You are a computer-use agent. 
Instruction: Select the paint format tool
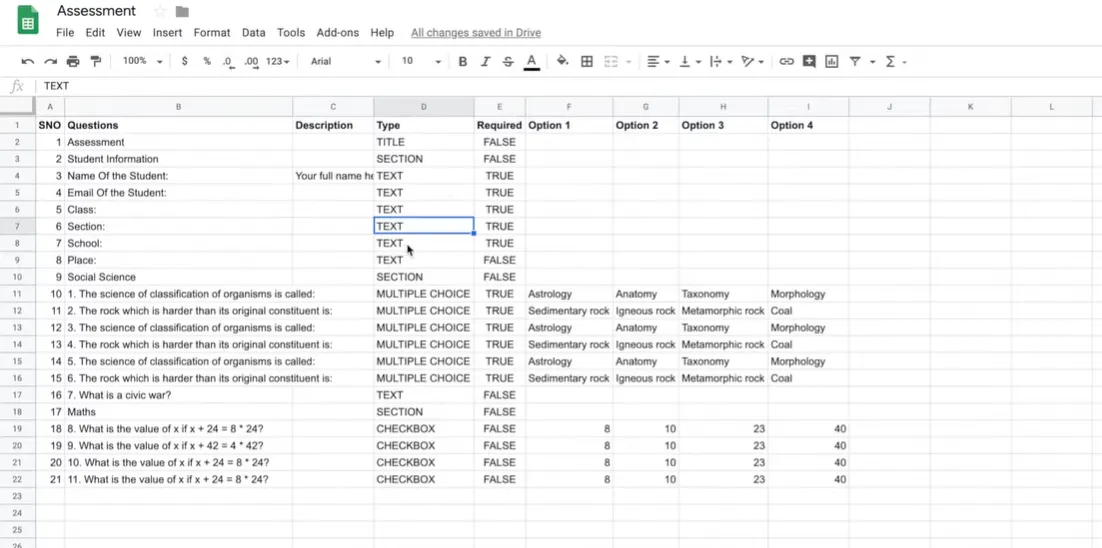tap(96, 62)
